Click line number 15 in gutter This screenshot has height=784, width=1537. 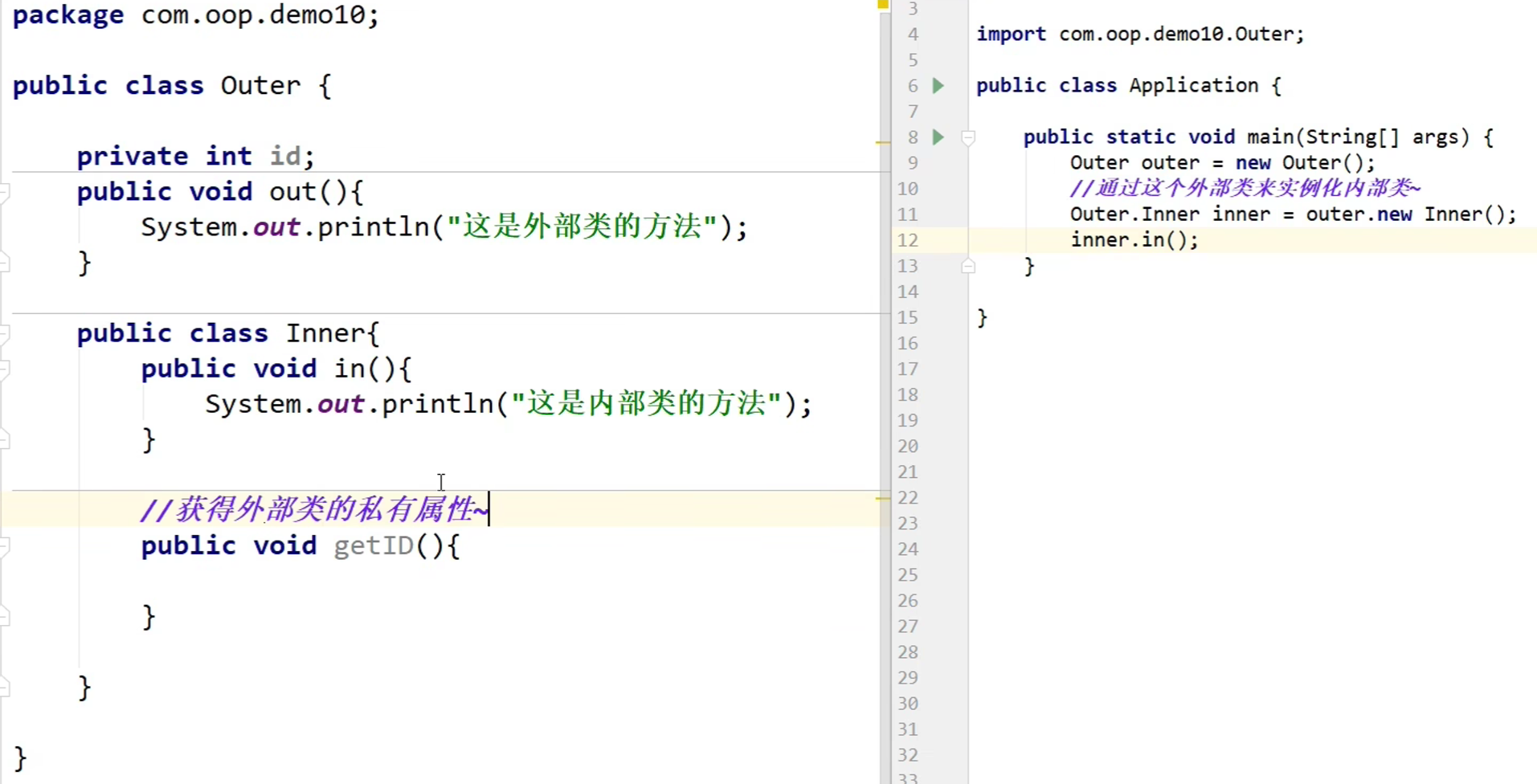[x=908, y=317]
